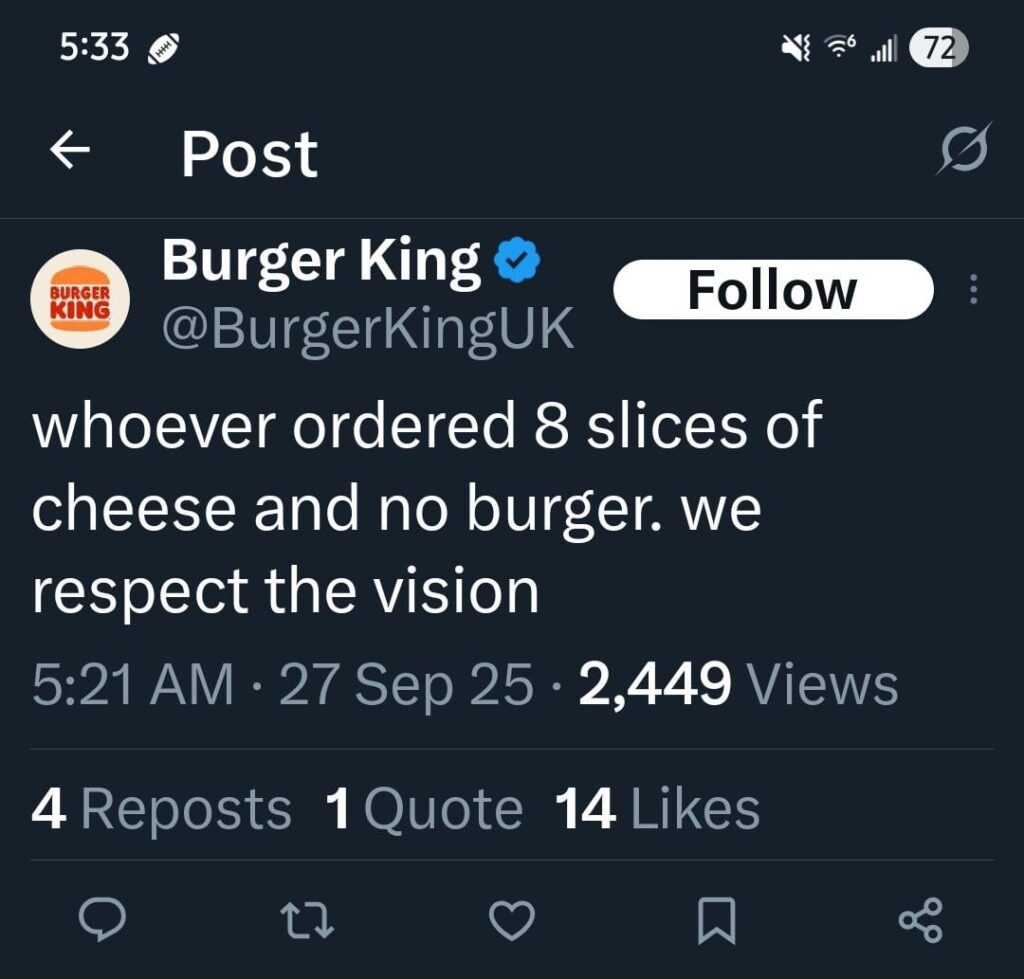The image size is (1024, 979).
Task: Expand the football notification in status bar
Action: point(162,46)
